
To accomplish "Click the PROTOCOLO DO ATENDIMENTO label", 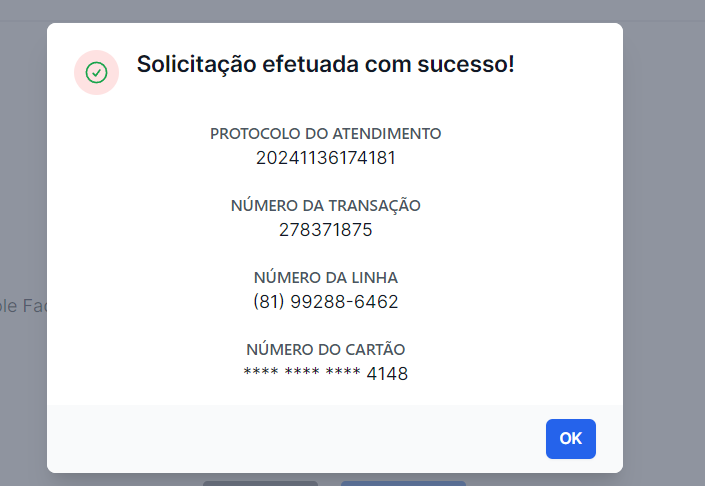I will [326, 134].
